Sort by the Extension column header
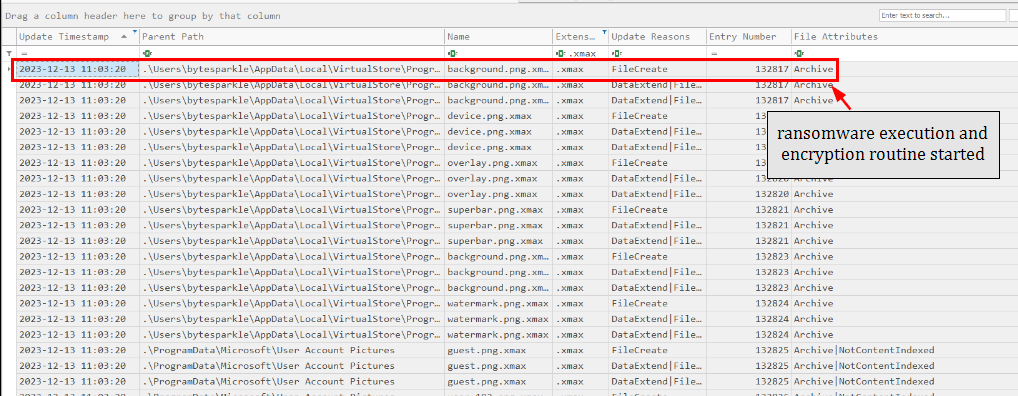 (580, 37)
